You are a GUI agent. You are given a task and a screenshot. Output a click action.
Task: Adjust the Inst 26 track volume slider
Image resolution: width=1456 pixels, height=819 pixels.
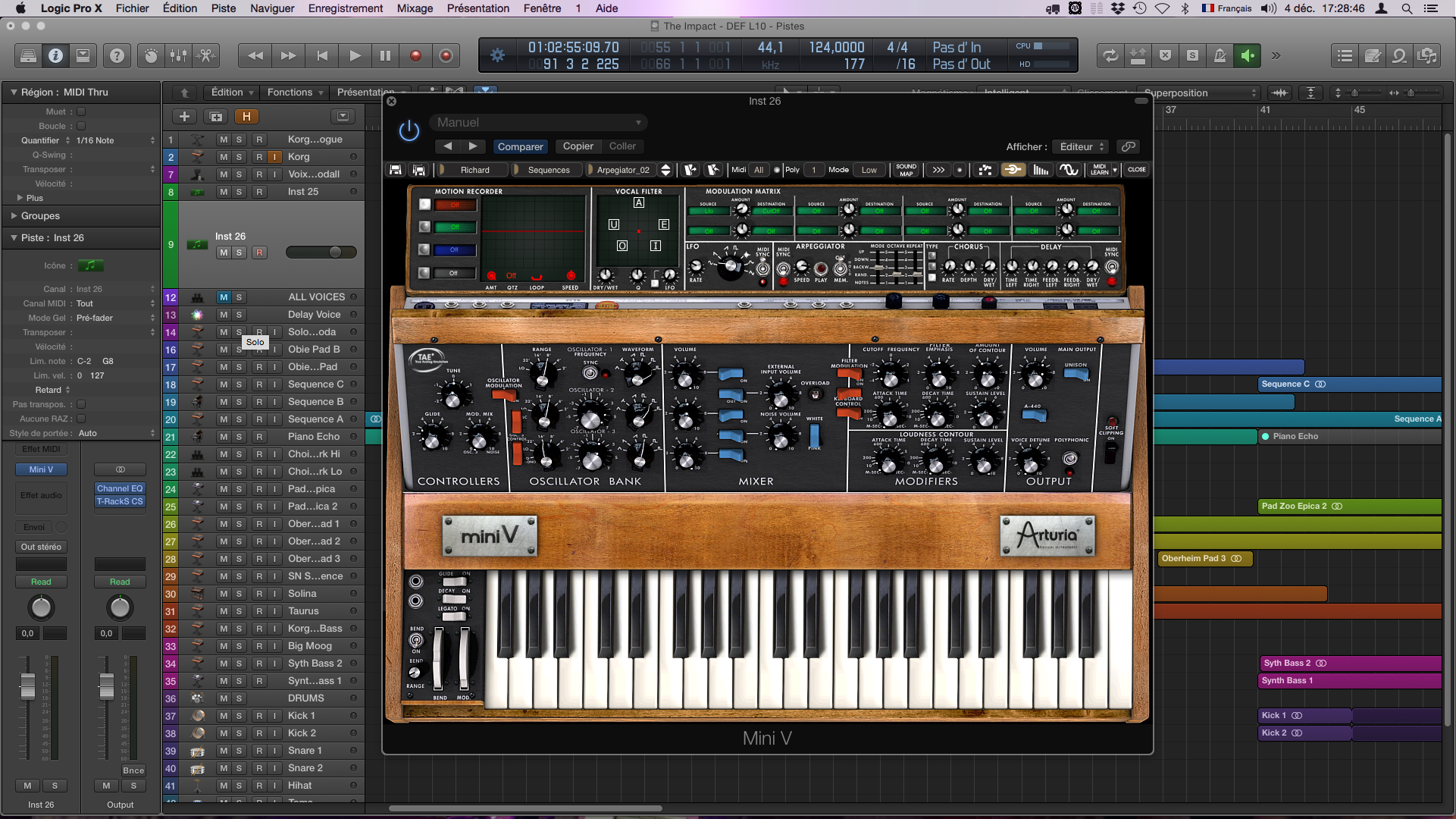(x=334, y=253)
